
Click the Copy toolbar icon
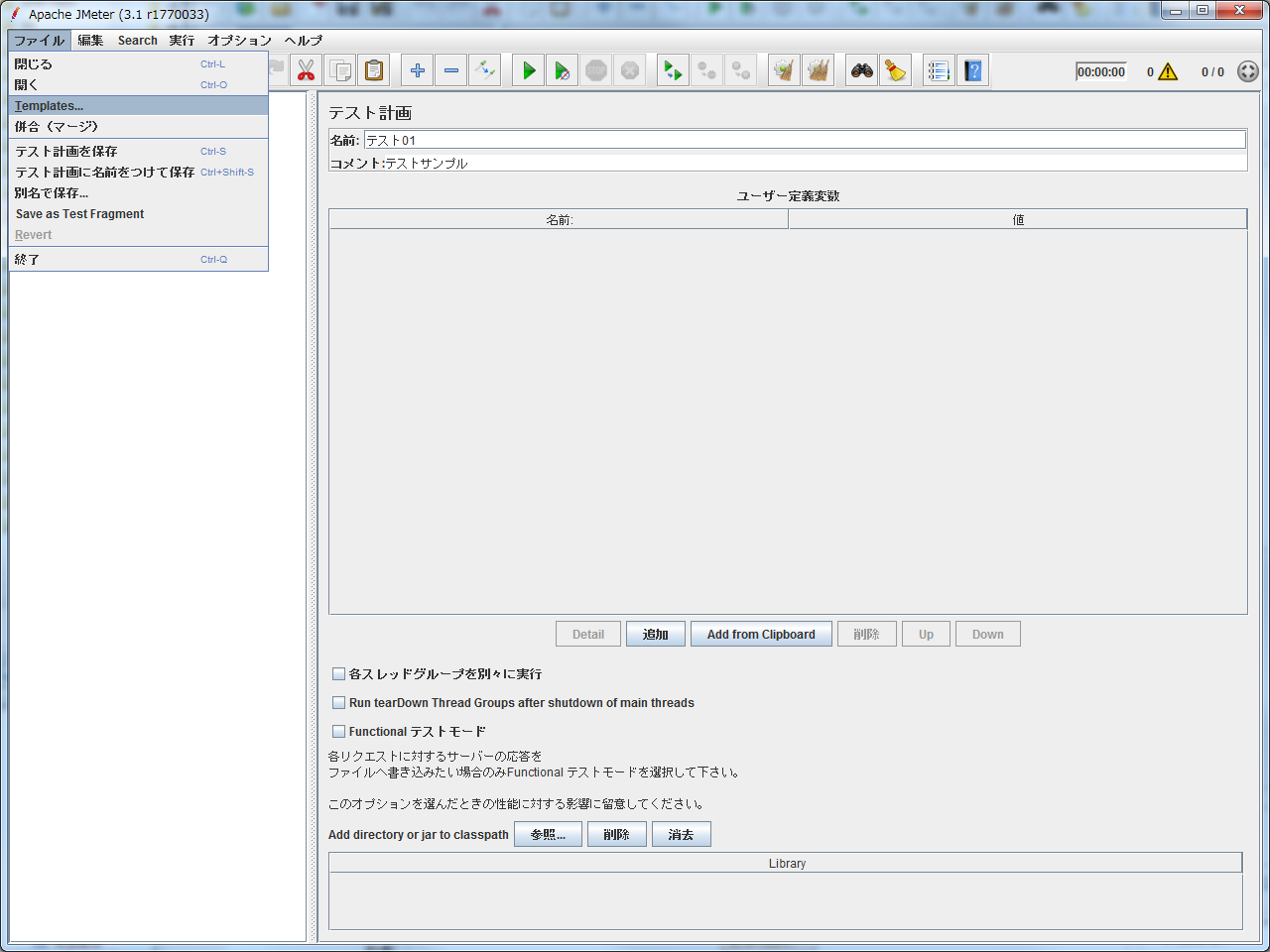(339, 70)
